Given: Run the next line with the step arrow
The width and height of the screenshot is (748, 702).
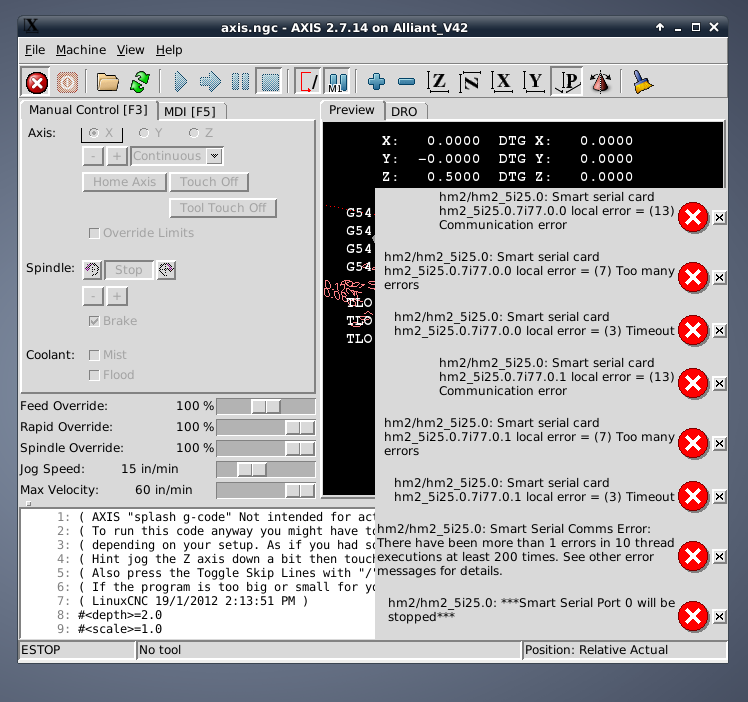Looking at the screenshot, I should click(210, 82).
